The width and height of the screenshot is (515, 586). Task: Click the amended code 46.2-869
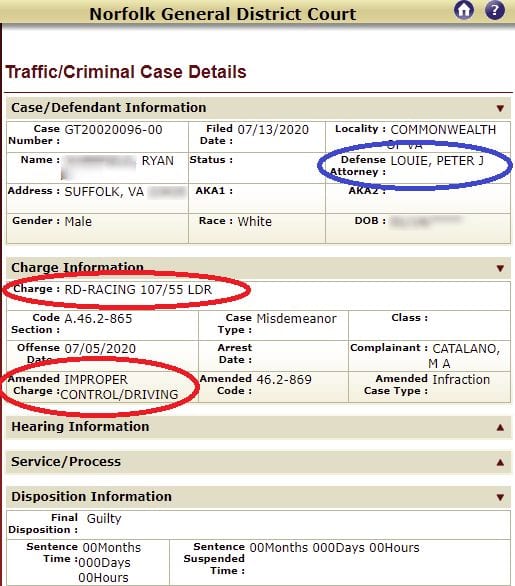click(x=284, y=380)
